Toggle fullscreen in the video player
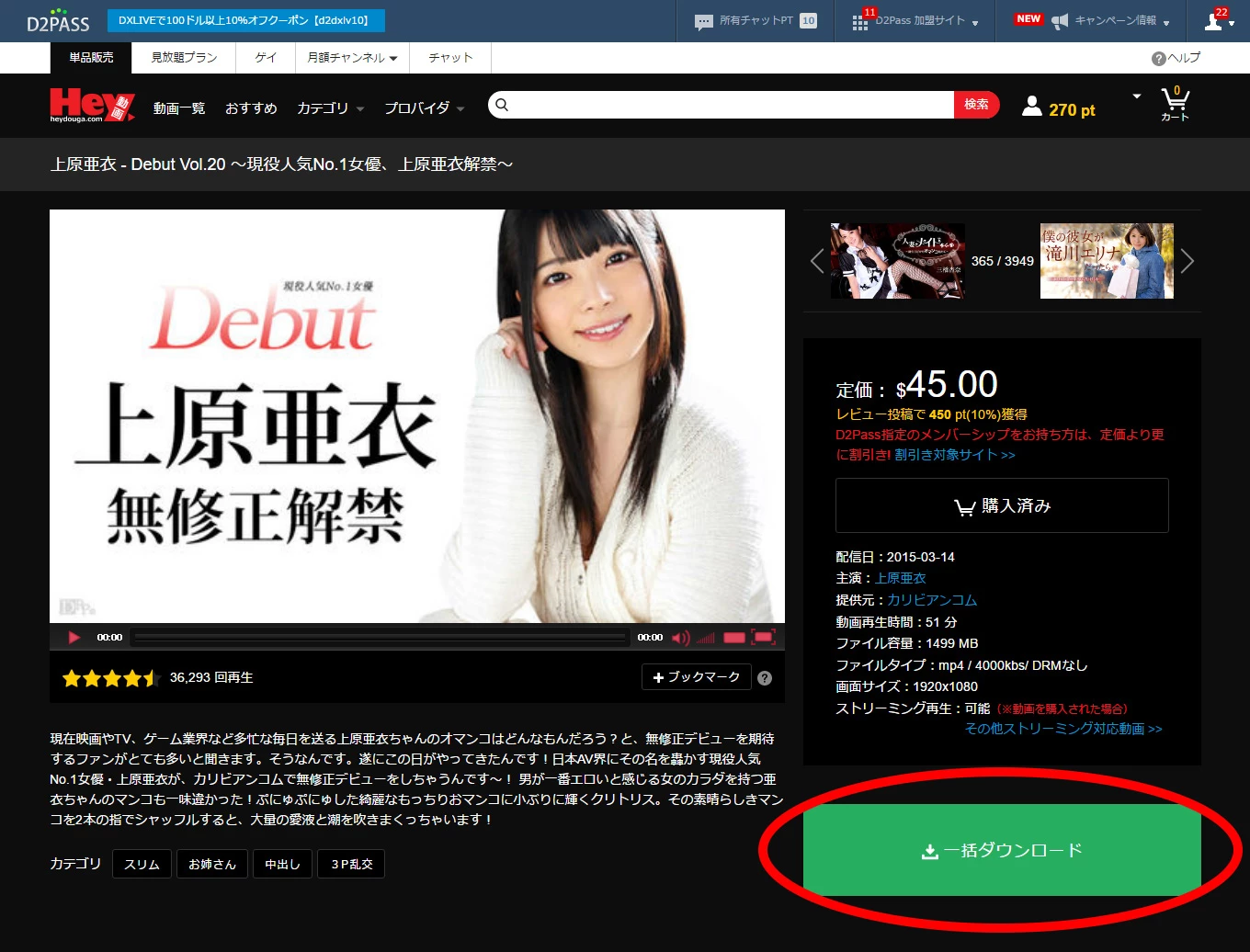 (764, 637)
